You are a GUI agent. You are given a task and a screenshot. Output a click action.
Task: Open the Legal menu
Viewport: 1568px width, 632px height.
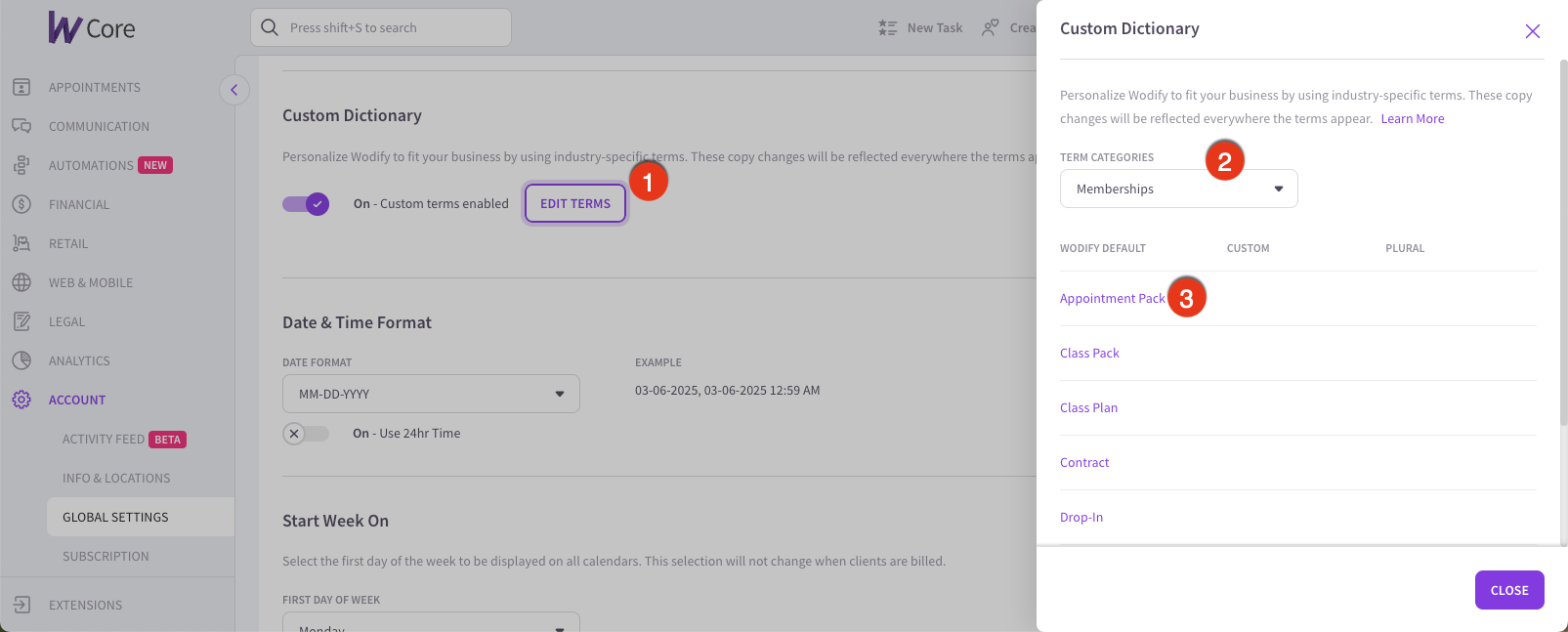click(x=66, y=321)
